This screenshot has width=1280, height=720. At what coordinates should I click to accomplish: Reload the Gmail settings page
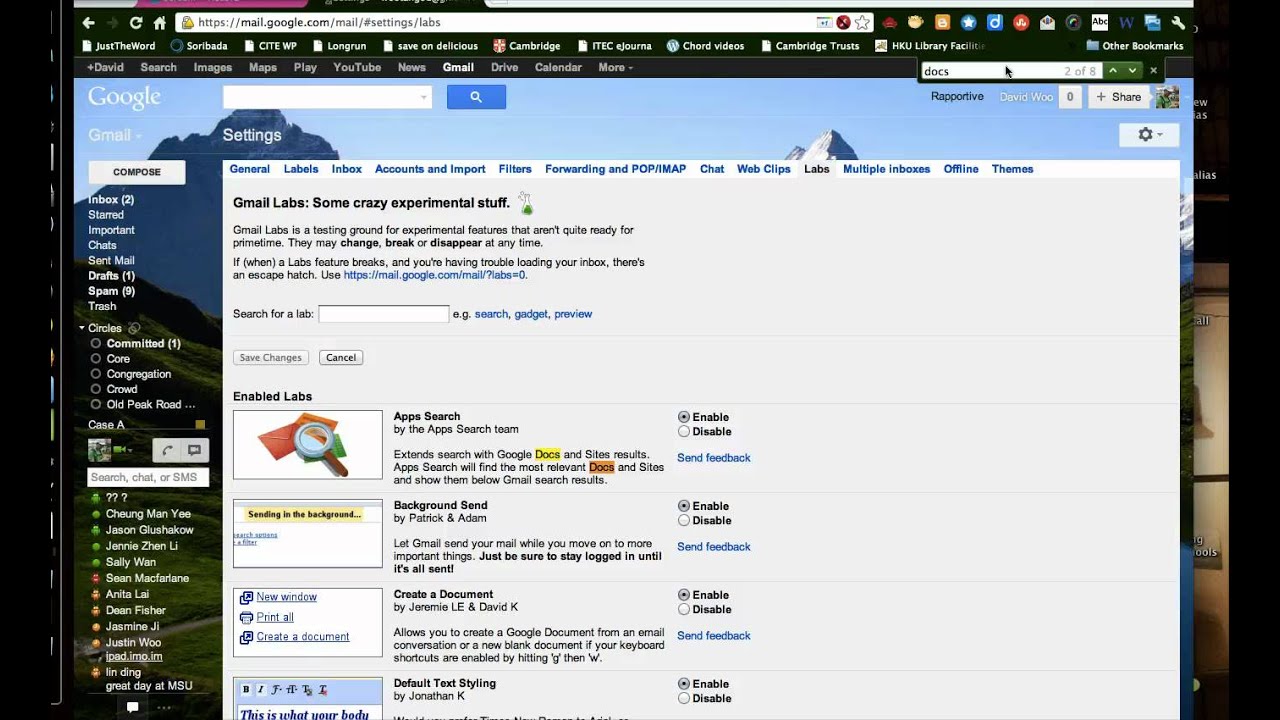point(136,22)
